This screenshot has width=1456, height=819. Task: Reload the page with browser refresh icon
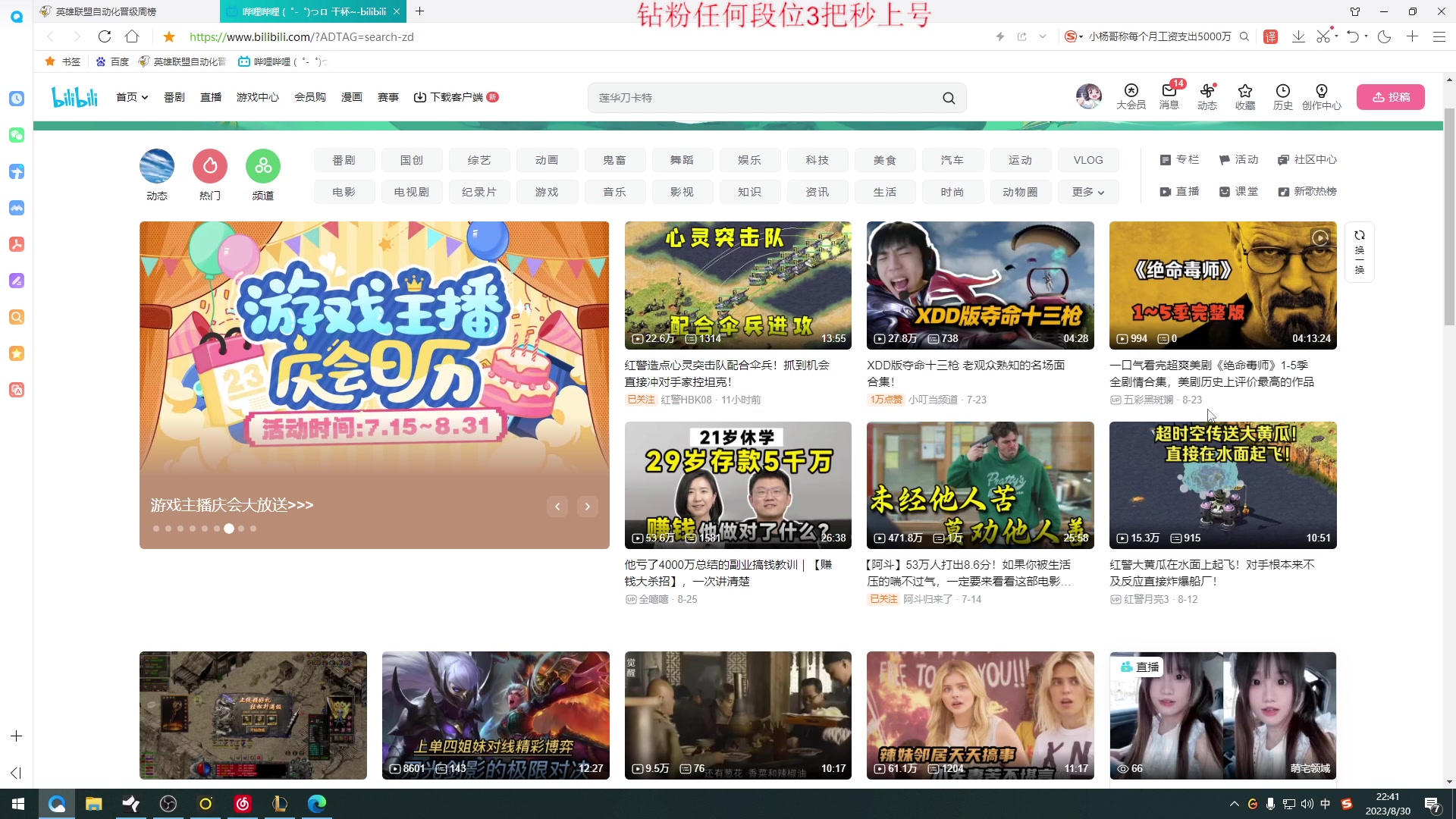pos(105,36)
